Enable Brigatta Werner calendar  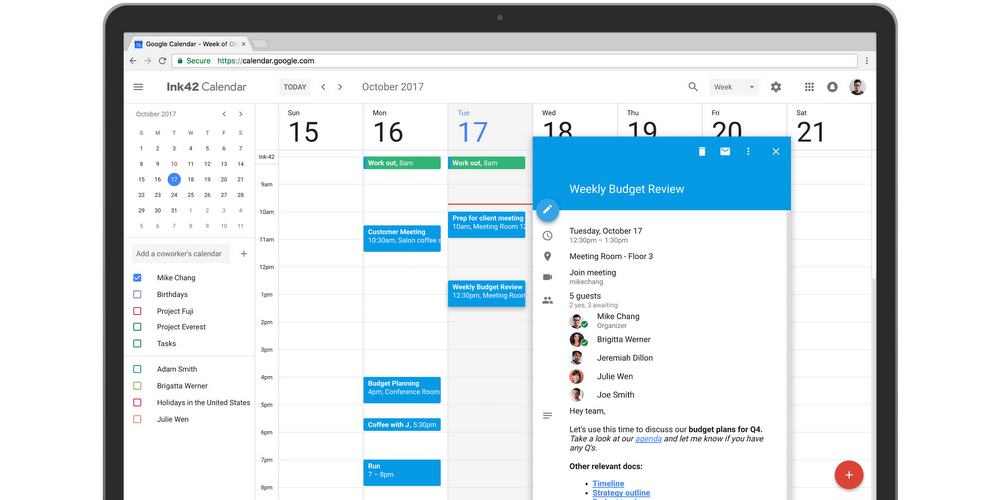(137, 385)
